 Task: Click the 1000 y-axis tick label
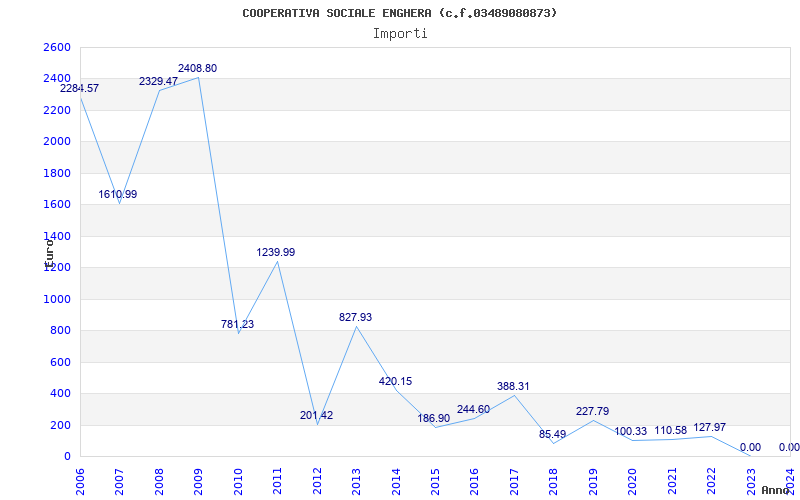pos(57,299)
